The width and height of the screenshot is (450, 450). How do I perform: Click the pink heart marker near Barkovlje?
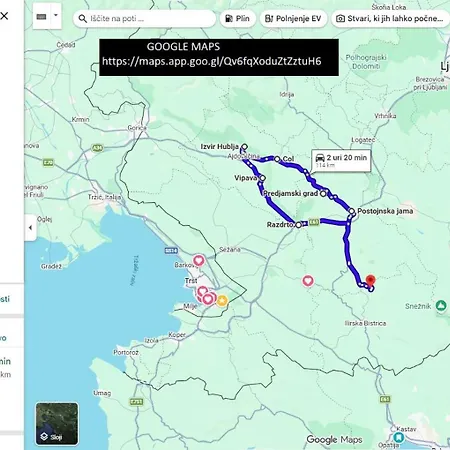coord(199,260)
